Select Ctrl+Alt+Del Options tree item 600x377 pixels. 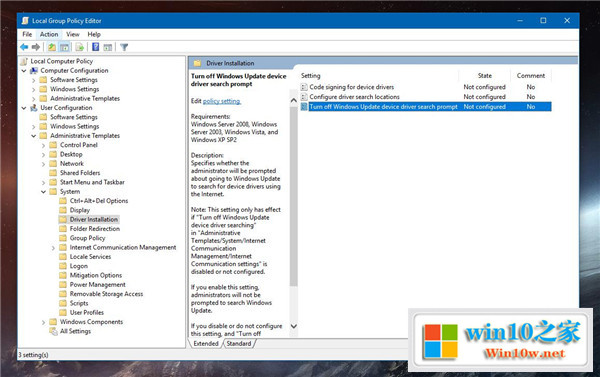coord(99,201)
